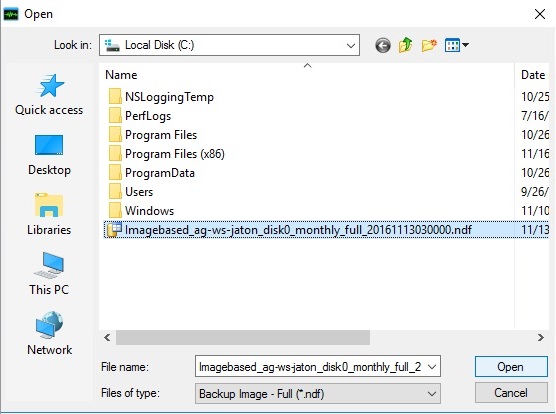Viewport: 556px width, 414px height.
Task: Go up one folder level icon
Action: (406, 45)
